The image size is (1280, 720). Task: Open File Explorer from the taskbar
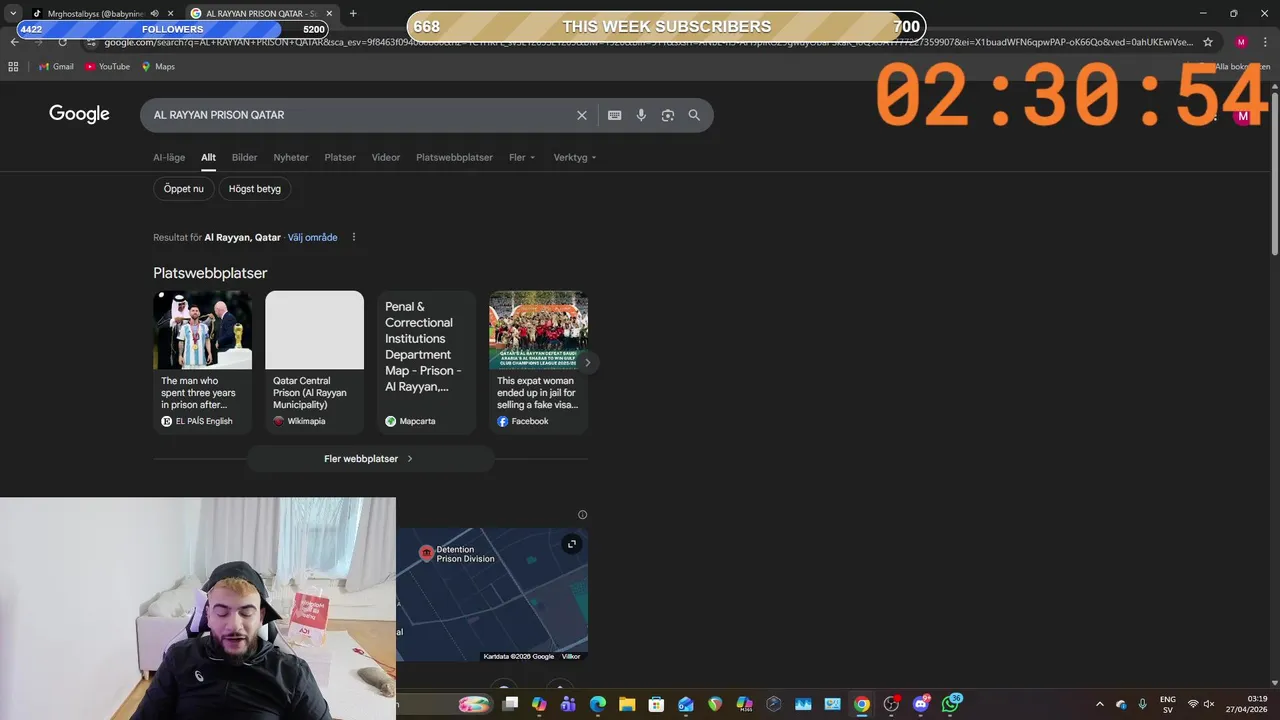(627, 704)
